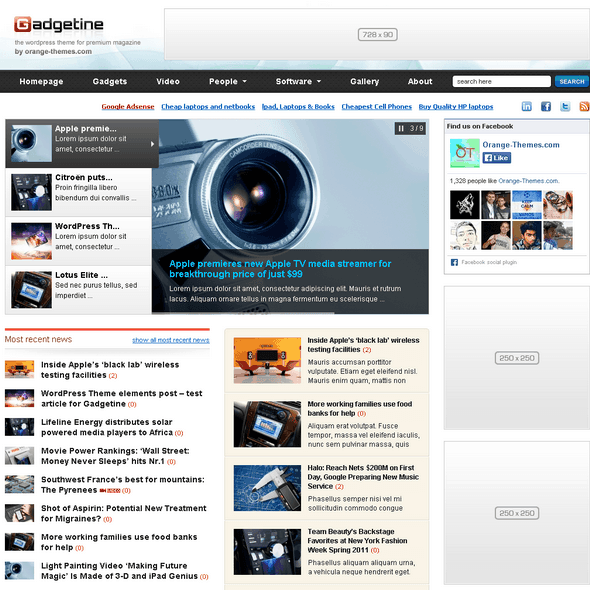Focus the 'search here' input field
This screenshot has width=590, height=590.
pyautogui.click(x=502, y=81)
